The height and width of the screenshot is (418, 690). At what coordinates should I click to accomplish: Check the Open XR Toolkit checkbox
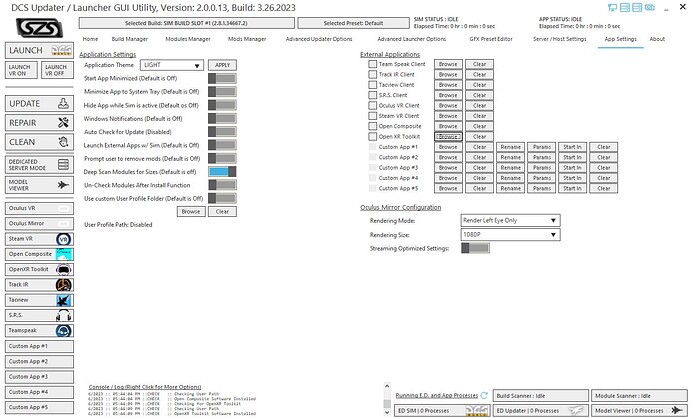(x=373, y=137)
